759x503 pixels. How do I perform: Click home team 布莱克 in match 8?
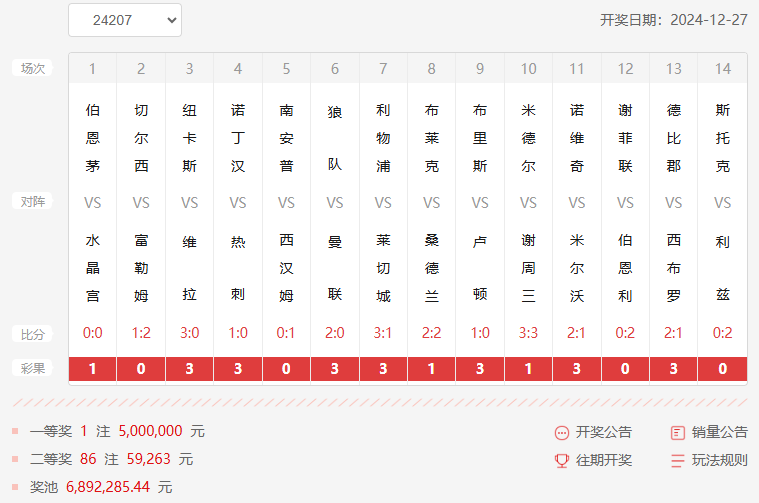(x=431, y=138)
